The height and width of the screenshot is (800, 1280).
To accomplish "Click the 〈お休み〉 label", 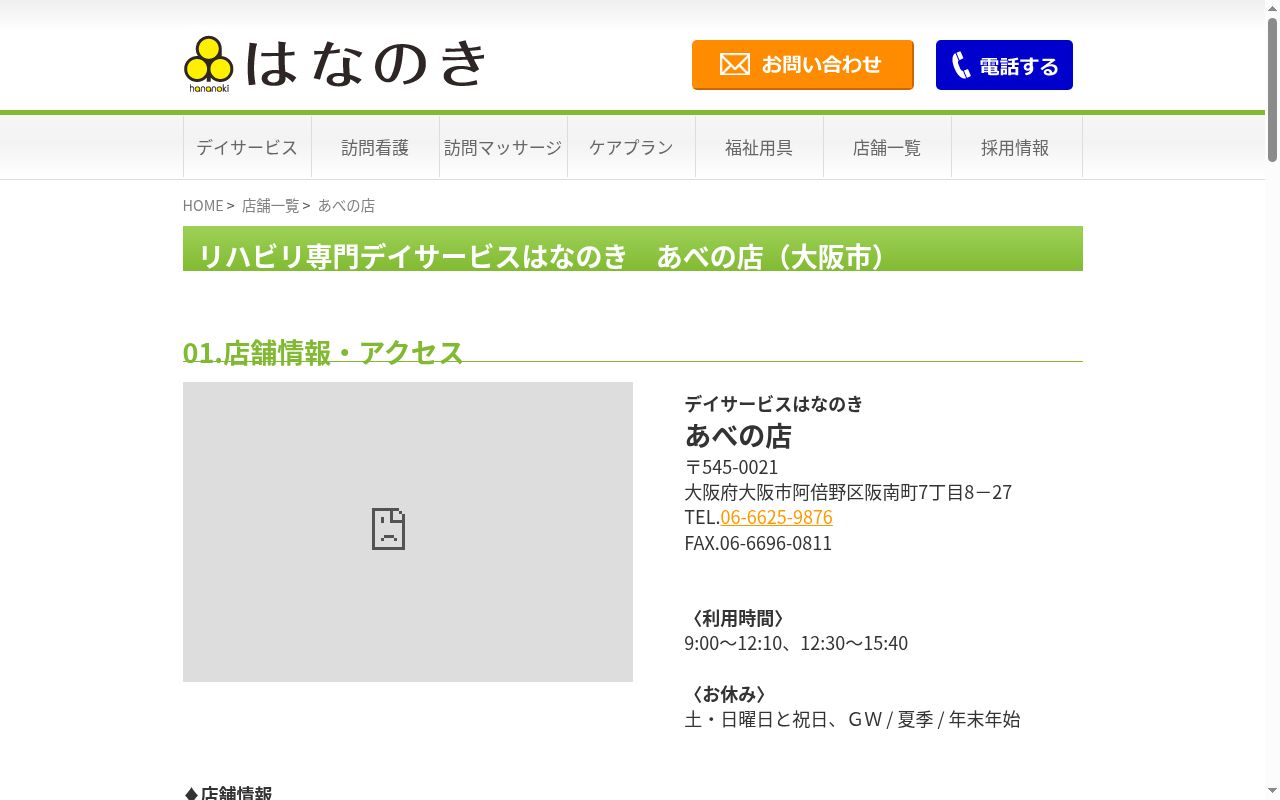I will tap(729, 693).
